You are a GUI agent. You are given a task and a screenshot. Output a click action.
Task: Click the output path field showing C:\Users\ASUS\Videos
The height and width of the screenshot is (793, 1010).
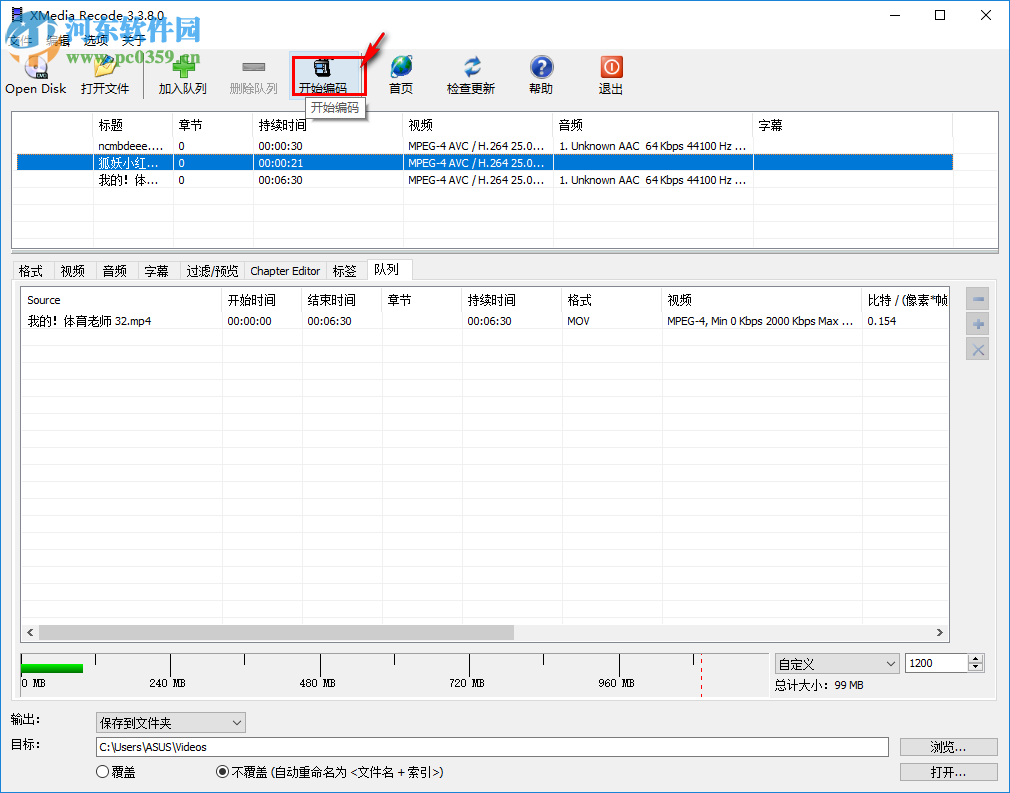coord(490,746)
